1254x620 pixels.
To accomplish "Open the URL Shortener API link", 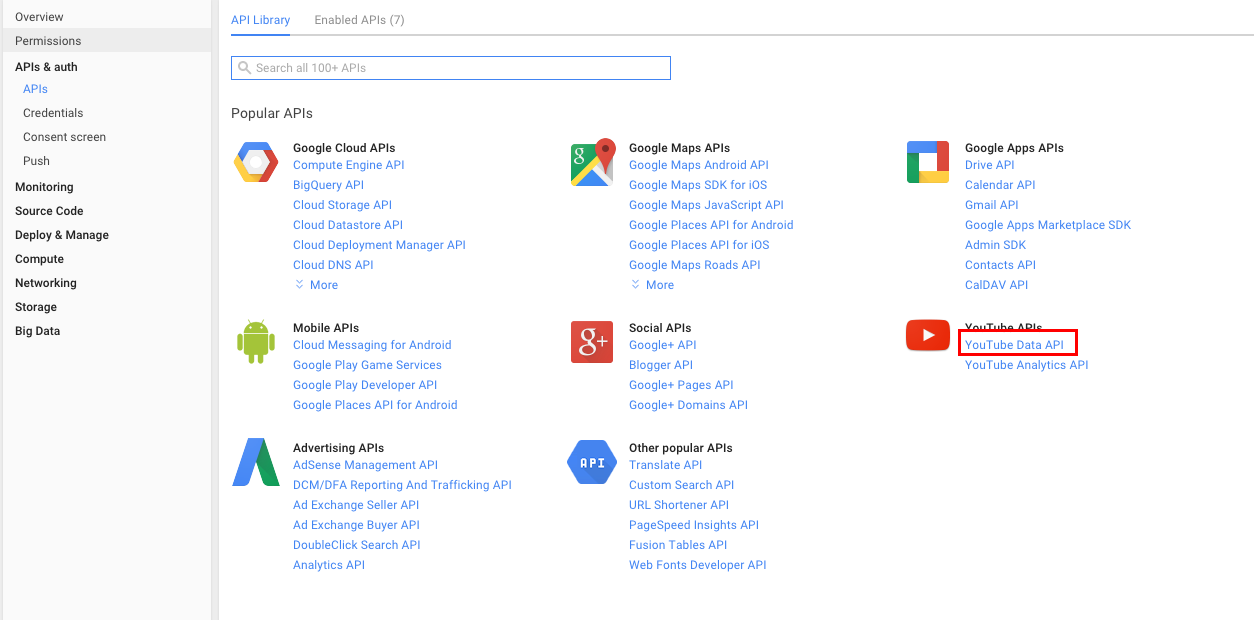I will (679, 505).
